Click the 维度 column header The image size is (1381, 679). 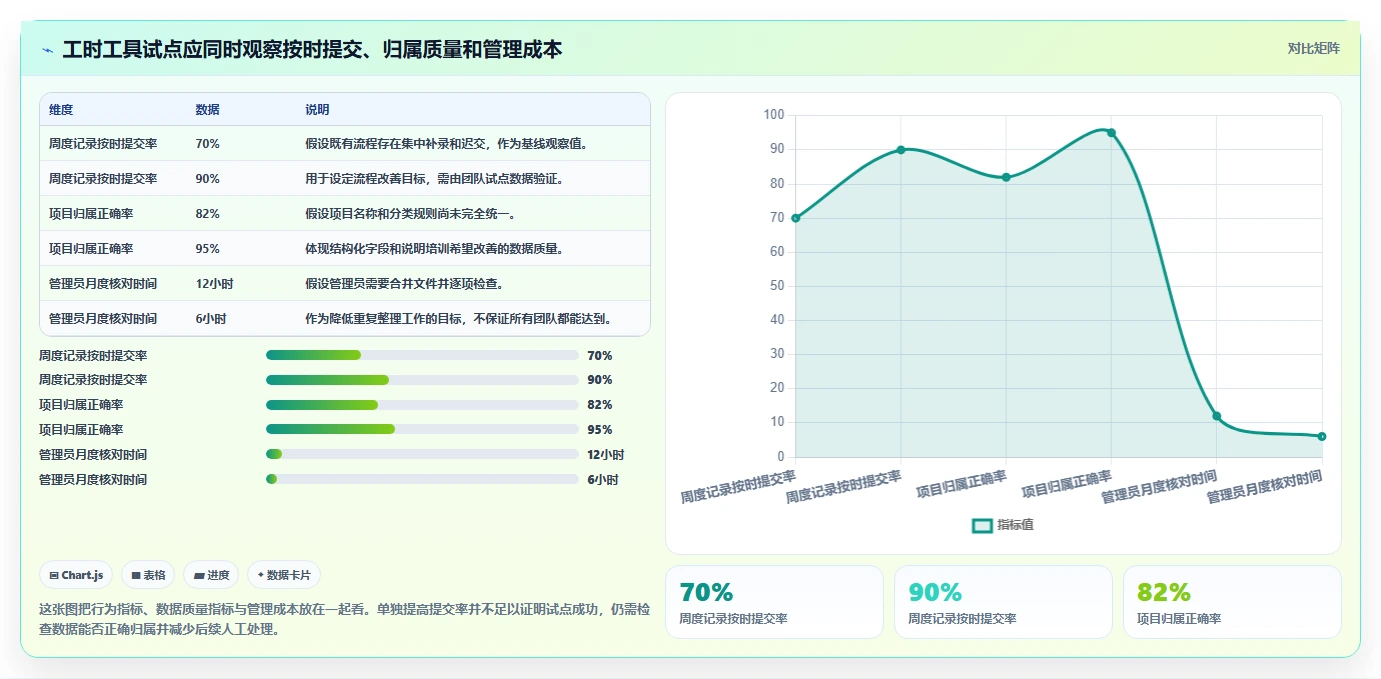61,110
